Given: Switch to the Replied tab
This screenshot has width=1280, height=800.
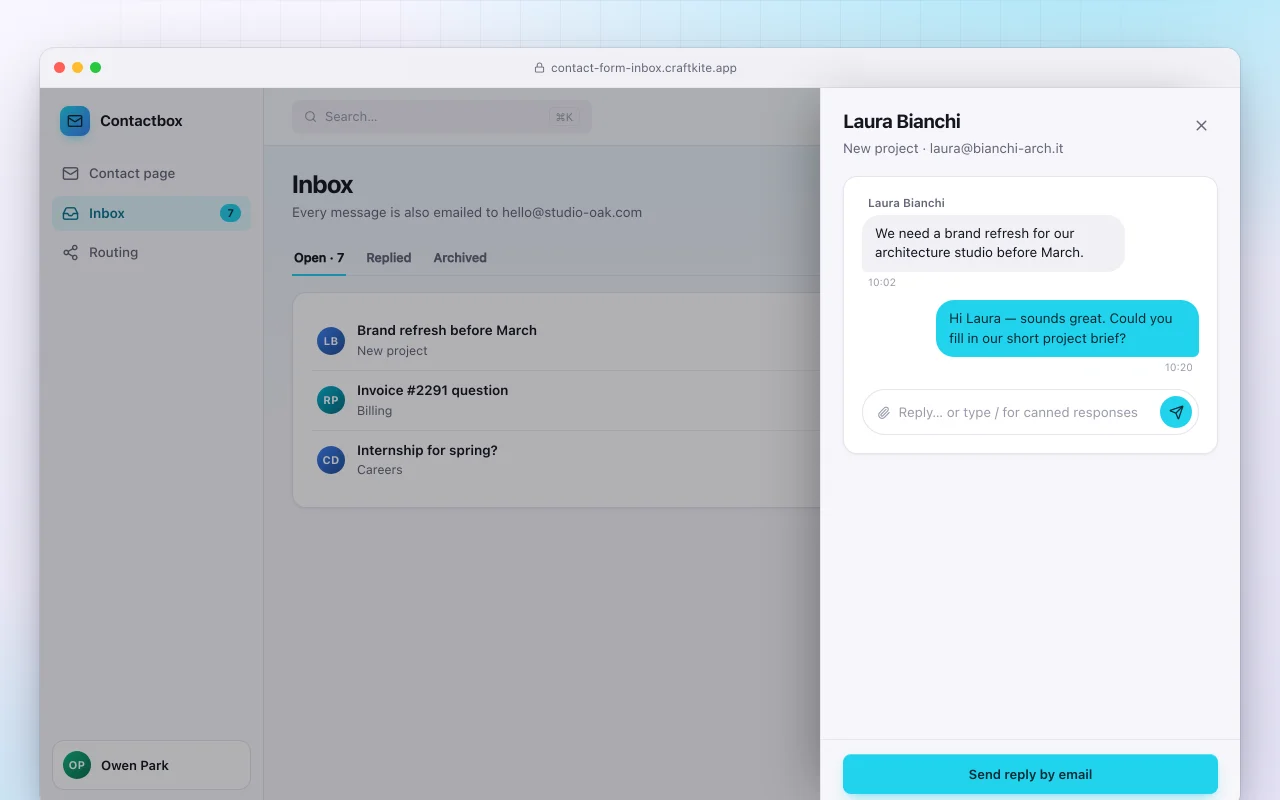Looking at the screenshot, I should coord(389,258).
